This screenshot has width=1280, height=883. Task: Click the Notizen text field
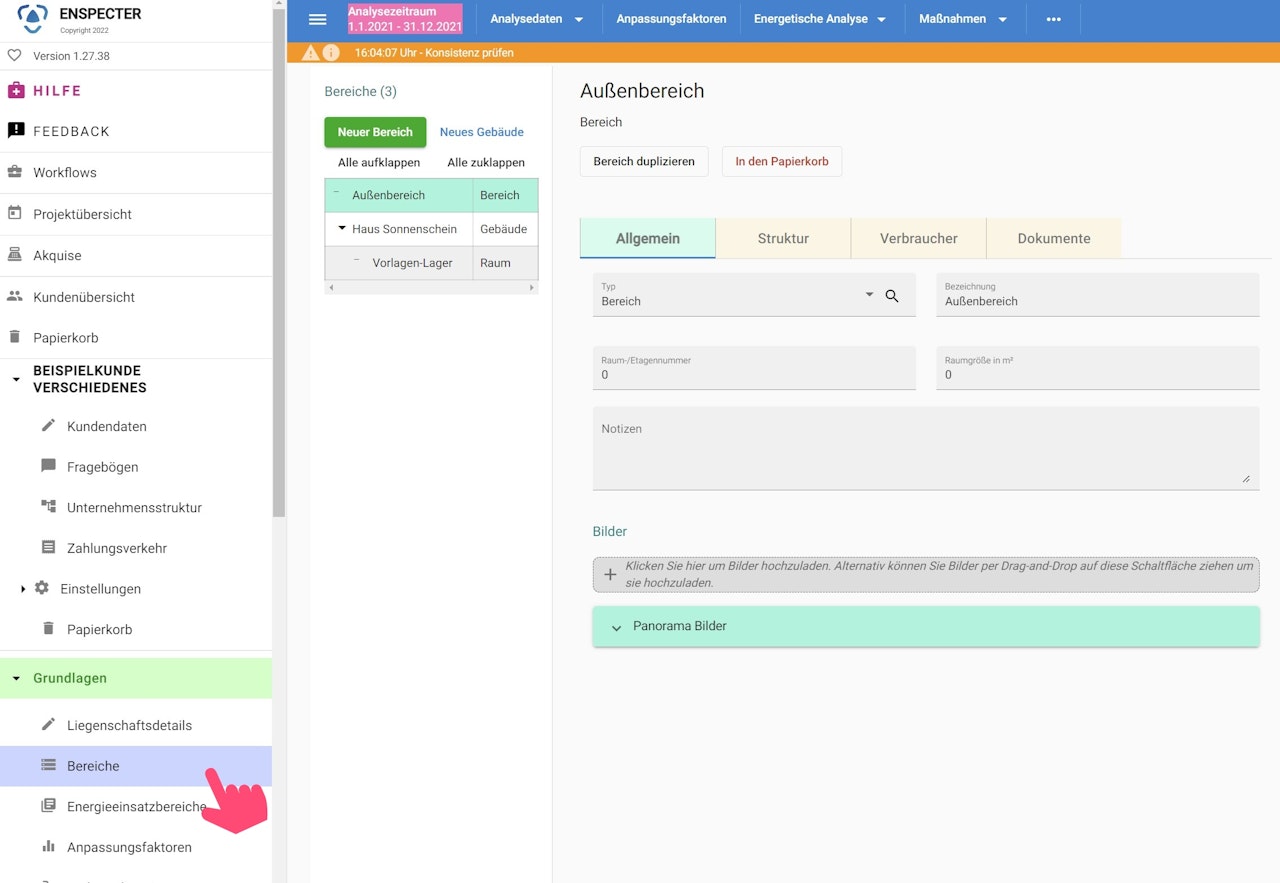(x=926, y=448)
